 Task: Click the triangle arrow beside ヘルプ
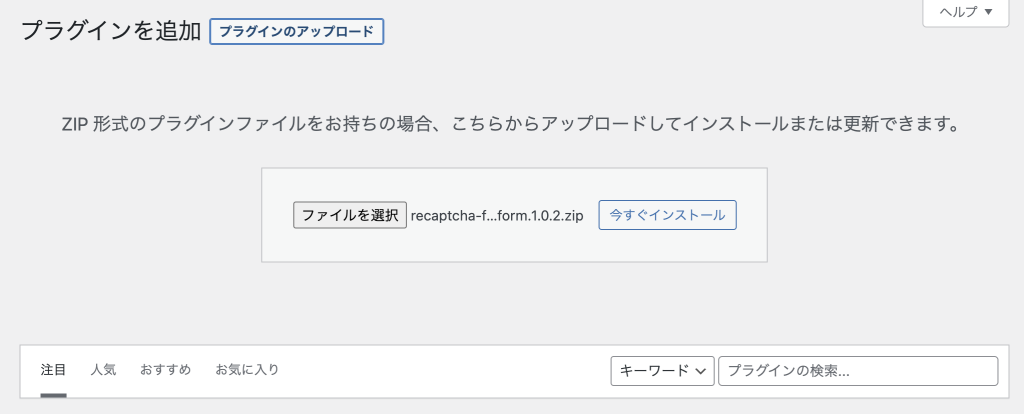coord(989,12)
